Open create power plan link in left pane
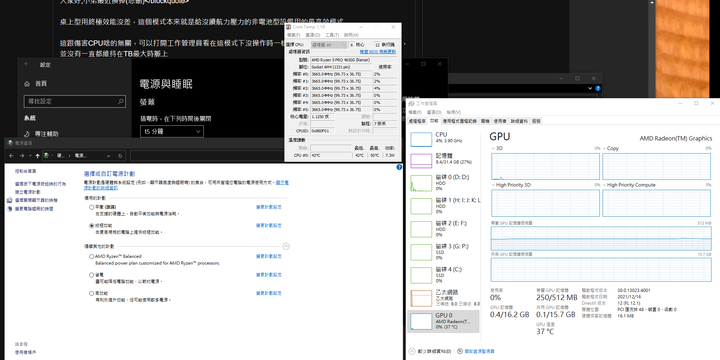The width and height of the screenshot is (720, 360). 27,192
